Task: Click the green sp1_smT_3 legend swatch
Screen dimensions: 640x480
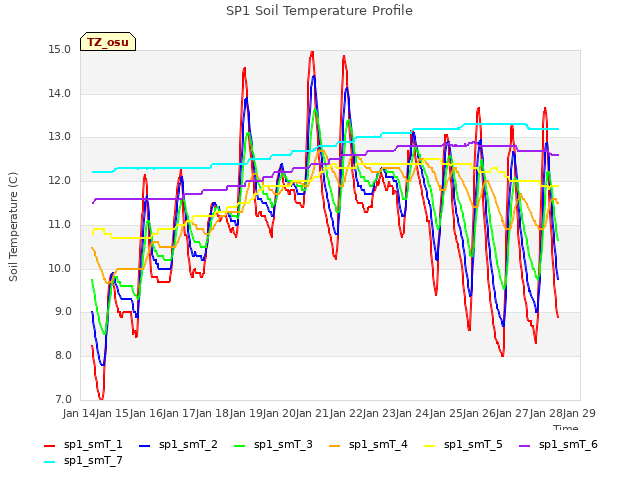Action: pos(240,446)
